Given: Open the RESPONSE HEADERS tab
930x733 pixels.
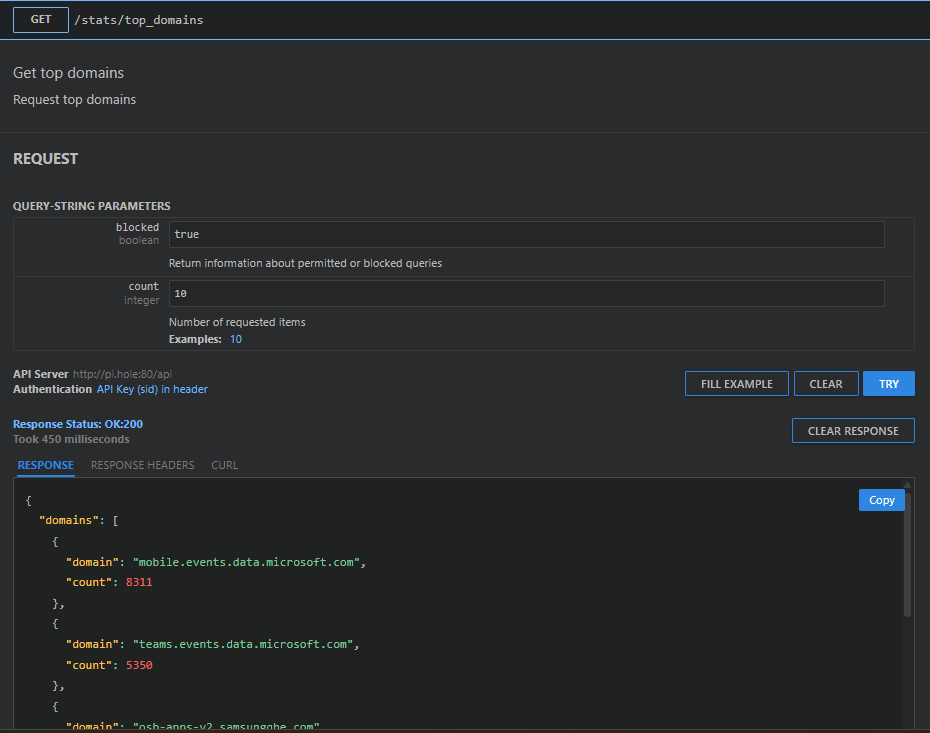Looking at the screenshot, I should 143,465.
